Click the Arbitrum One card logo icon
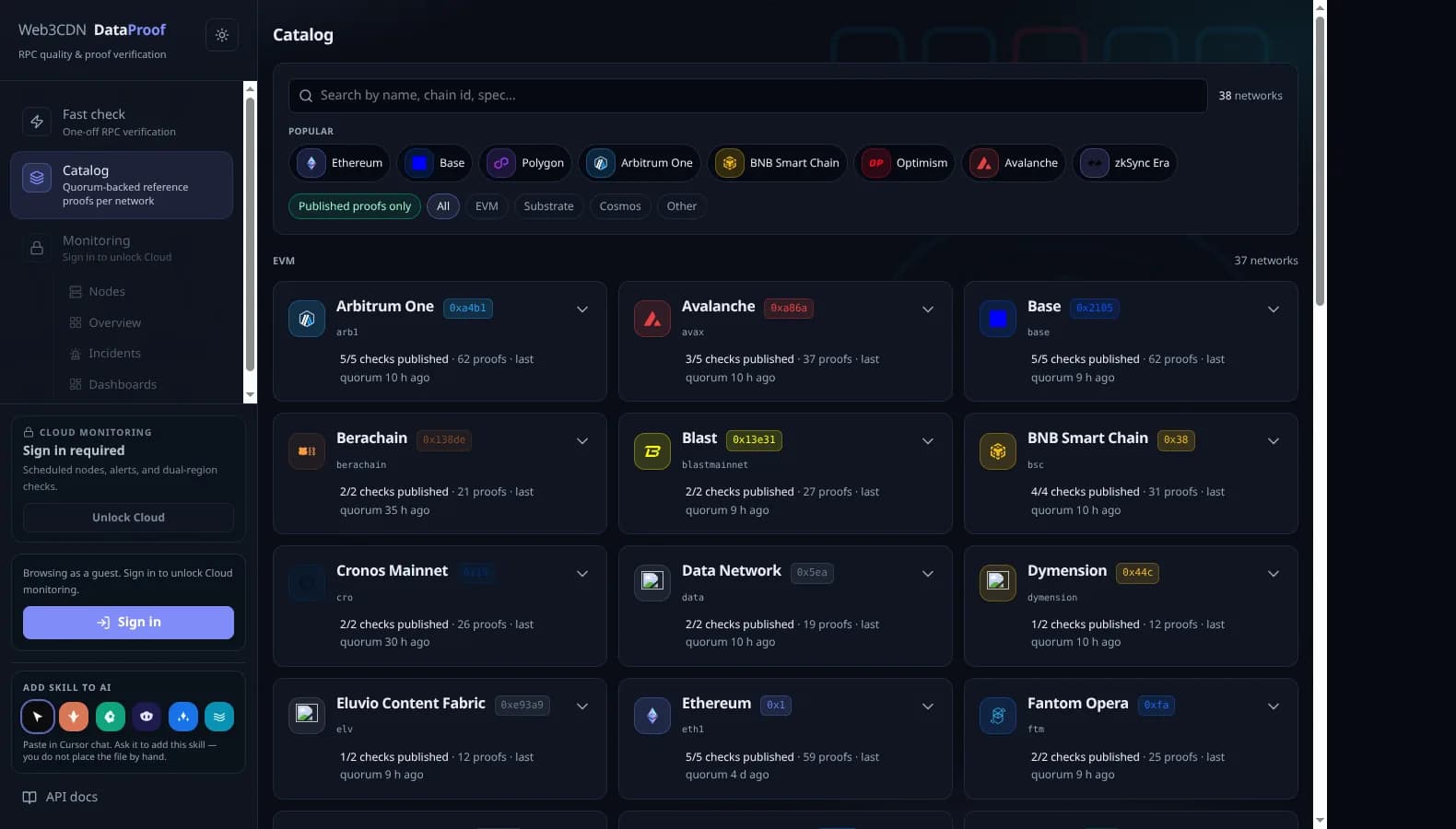1456x829 pixels. click(x=307, y=319)
